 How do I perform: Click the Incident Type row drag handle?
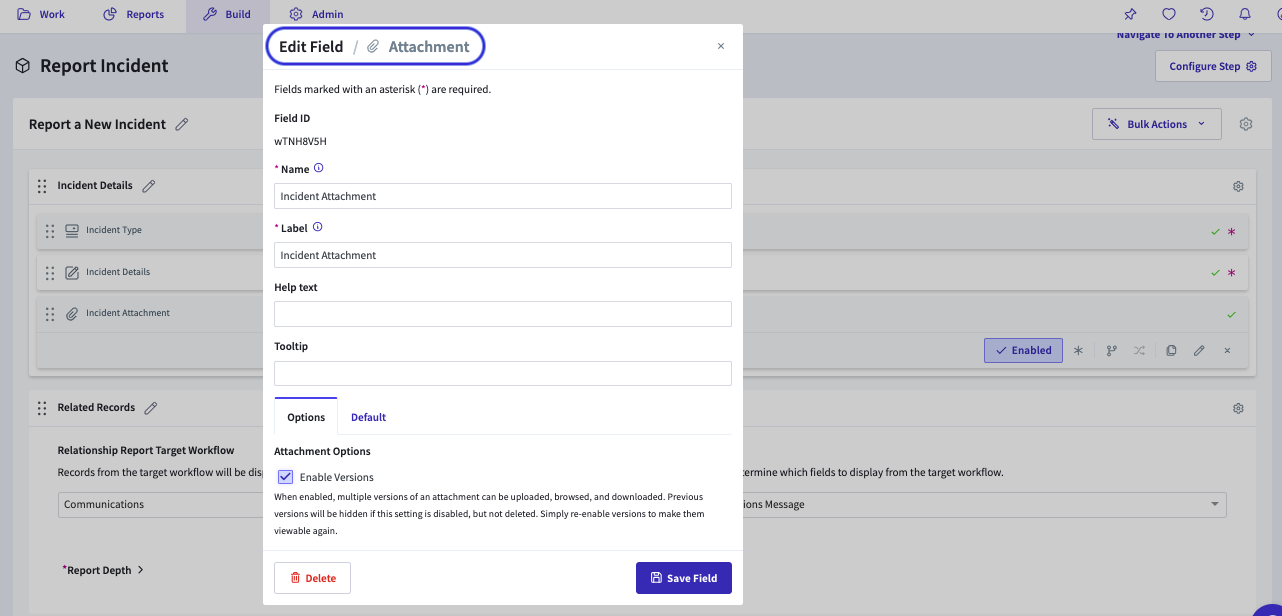click(50, 231)
